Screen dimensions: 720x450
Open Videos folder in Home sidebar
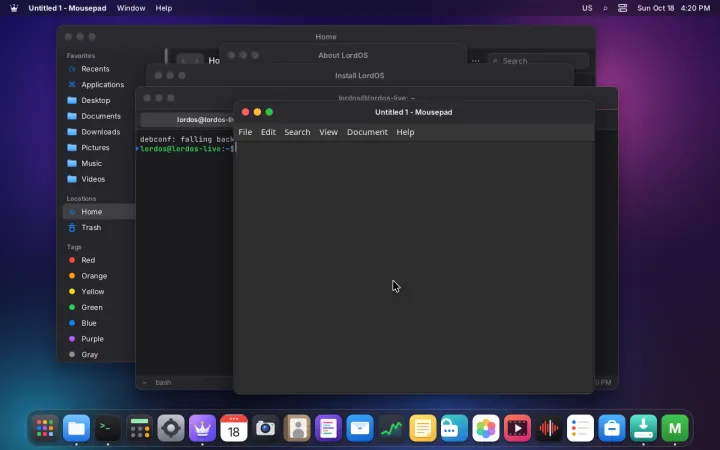pyautogui.click(x=93, y=179)
